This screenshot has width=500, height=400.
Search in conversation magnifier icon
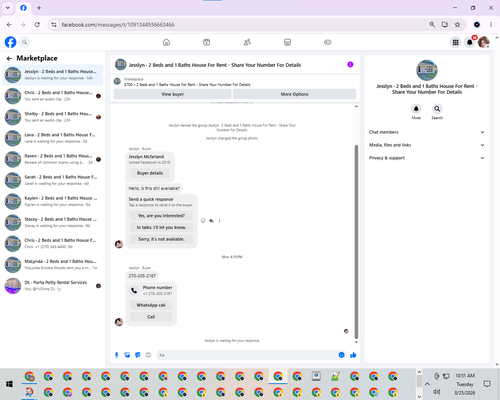(x=437, y=109)
